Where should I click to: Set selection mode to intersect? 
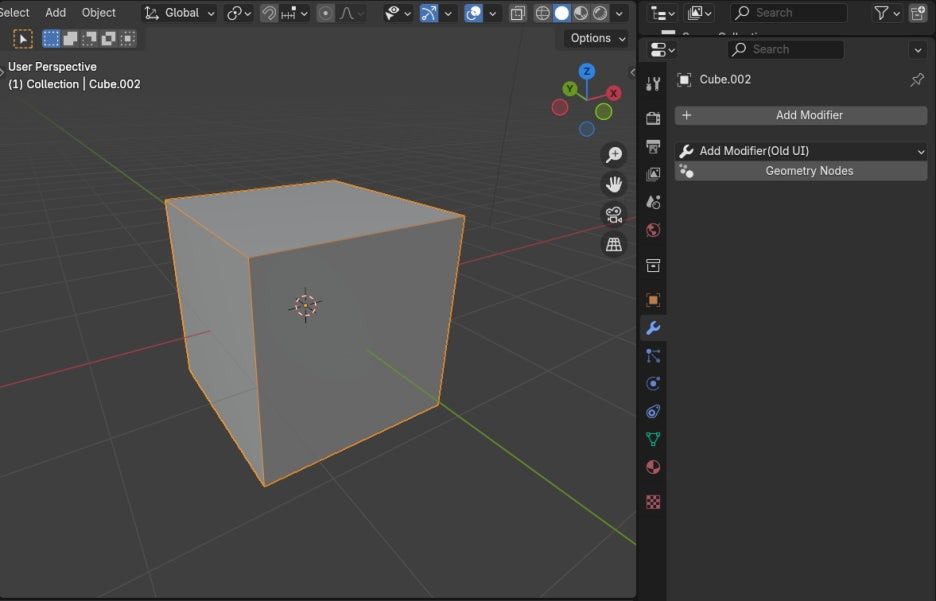(x=128, y=39)
